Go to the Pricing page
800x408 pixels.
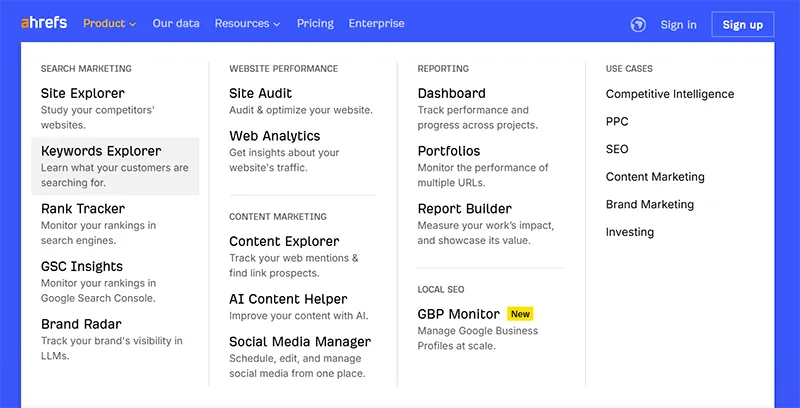point(315,23)
